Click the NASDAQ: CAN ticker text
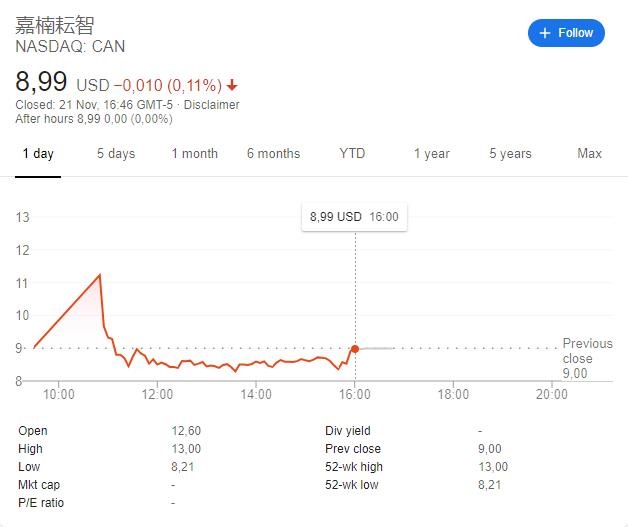Viewport: 628px width, 527px height. 70,46
